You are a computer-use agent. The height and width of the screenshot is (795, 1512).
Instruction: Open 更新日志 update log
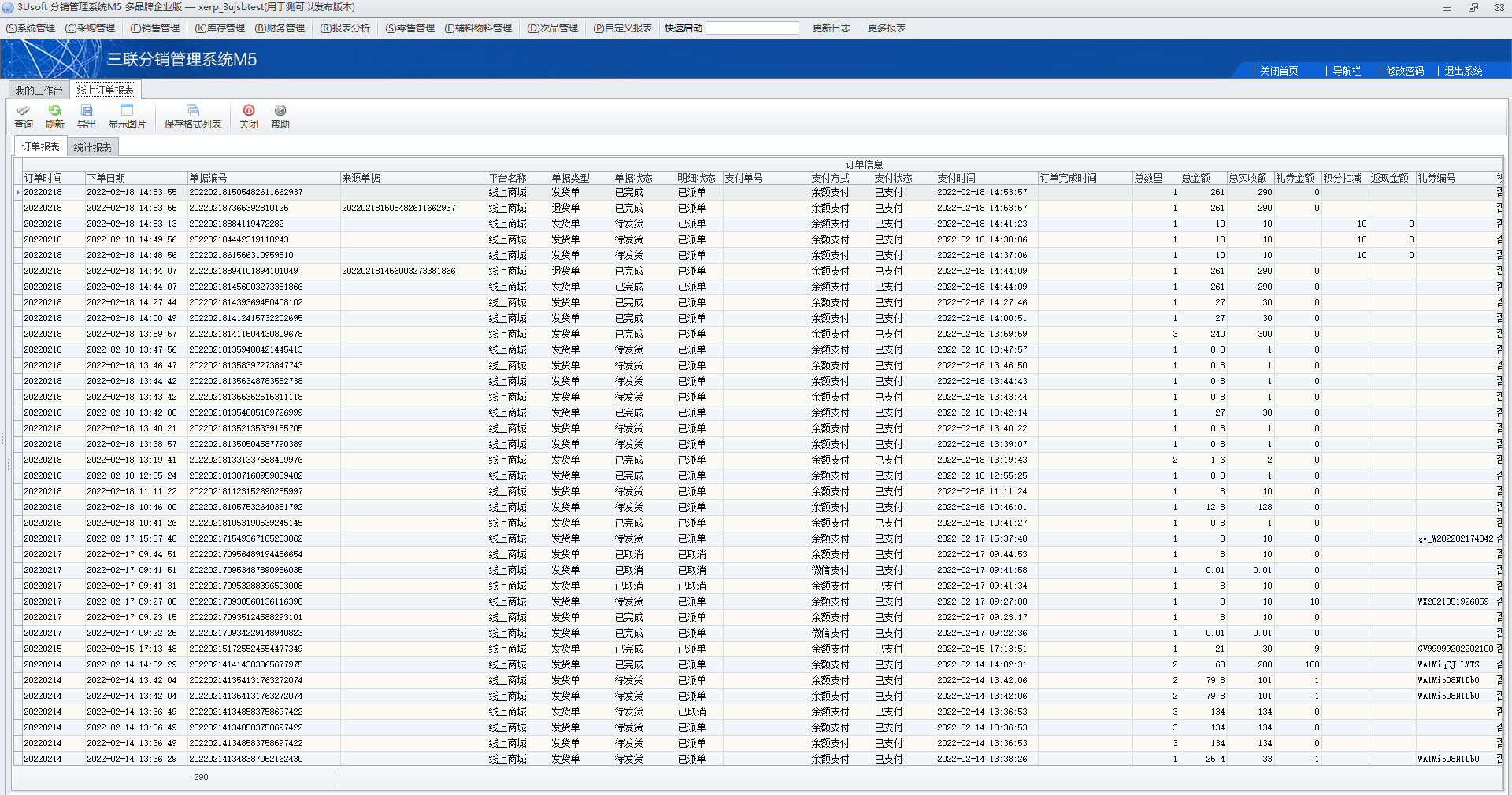[x=832, y=28]
